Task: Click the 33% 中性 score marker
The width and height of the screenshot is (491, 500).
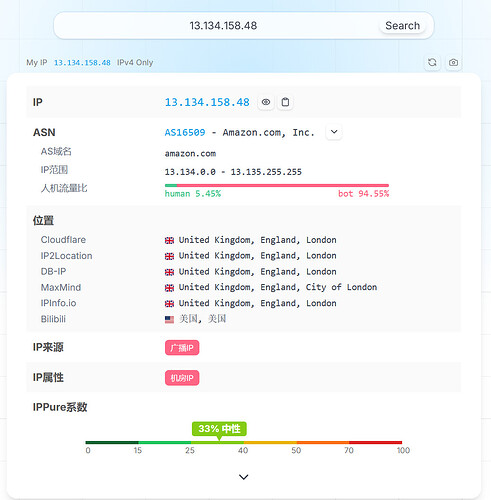Action: [219, 429]
